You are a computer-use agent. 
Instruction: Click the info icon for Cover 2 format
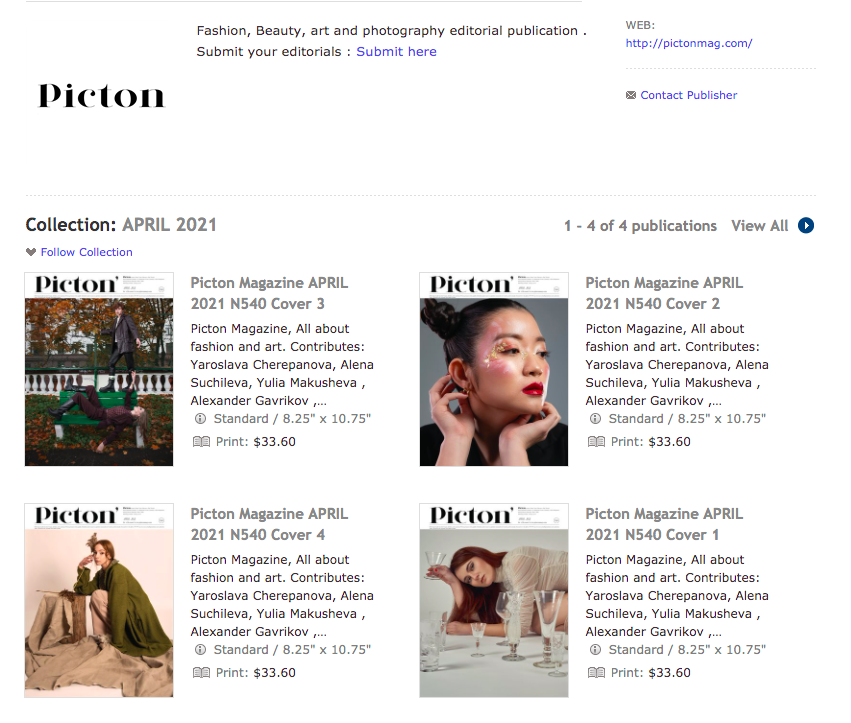pos(595,418)
